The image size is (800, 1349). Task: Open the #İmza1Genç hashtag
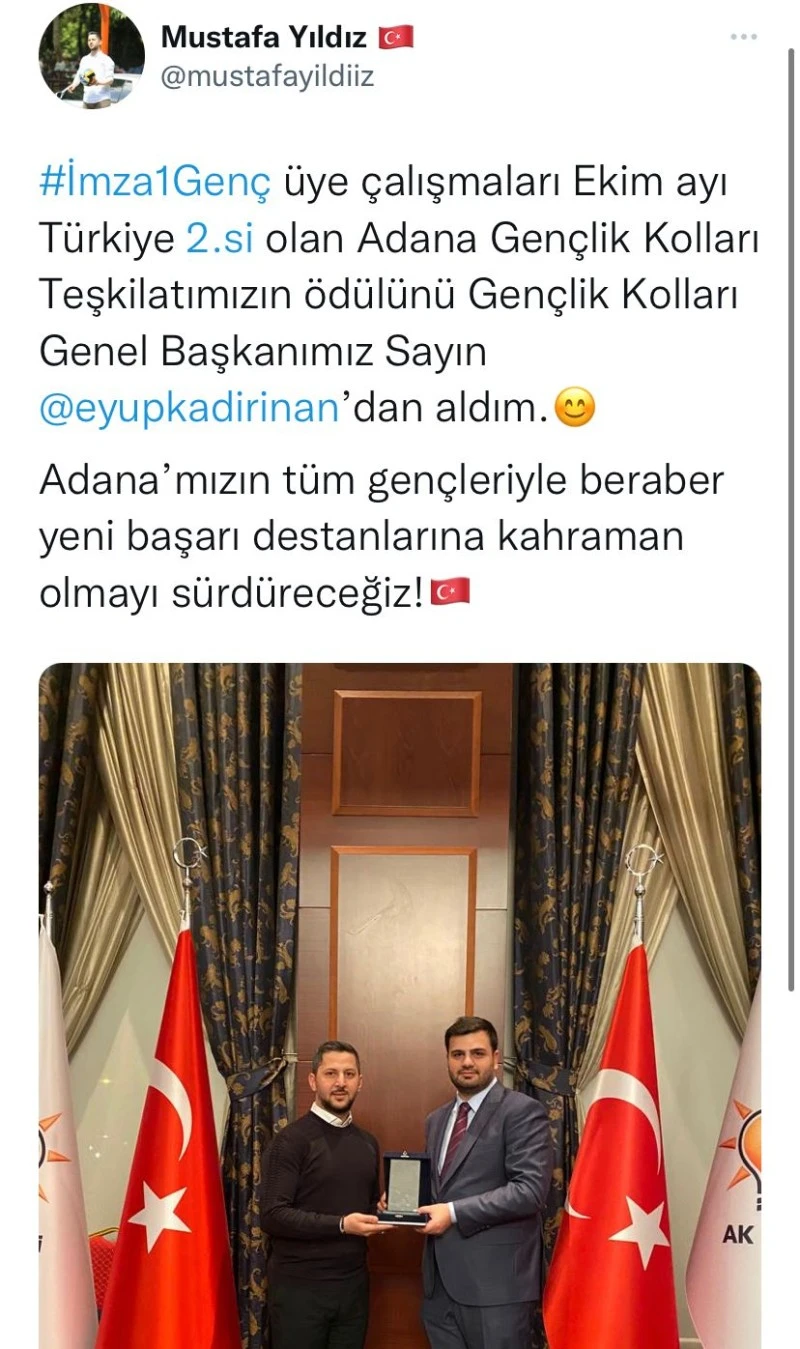point(155,184)
